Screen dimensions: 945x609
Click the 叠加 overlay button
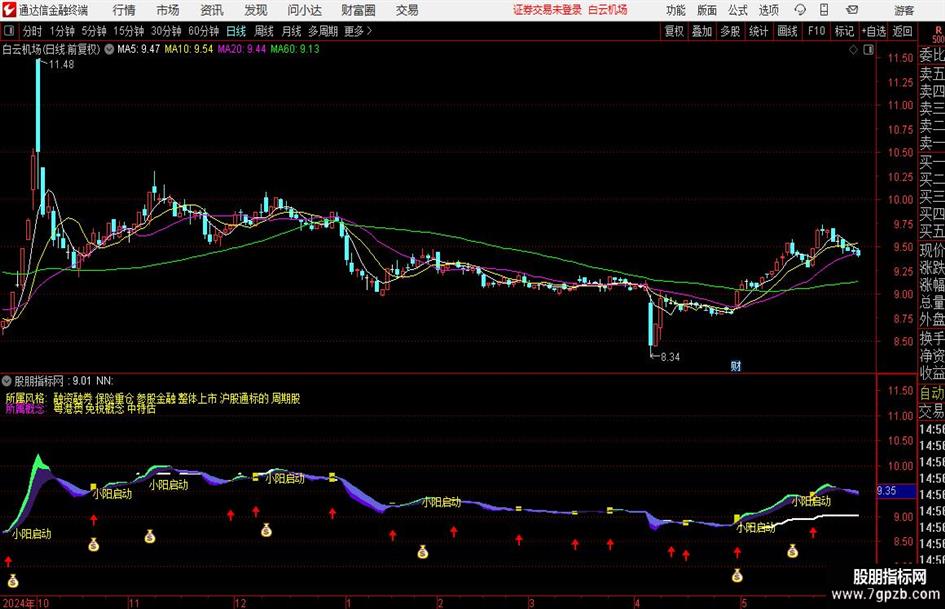point(702,31)
